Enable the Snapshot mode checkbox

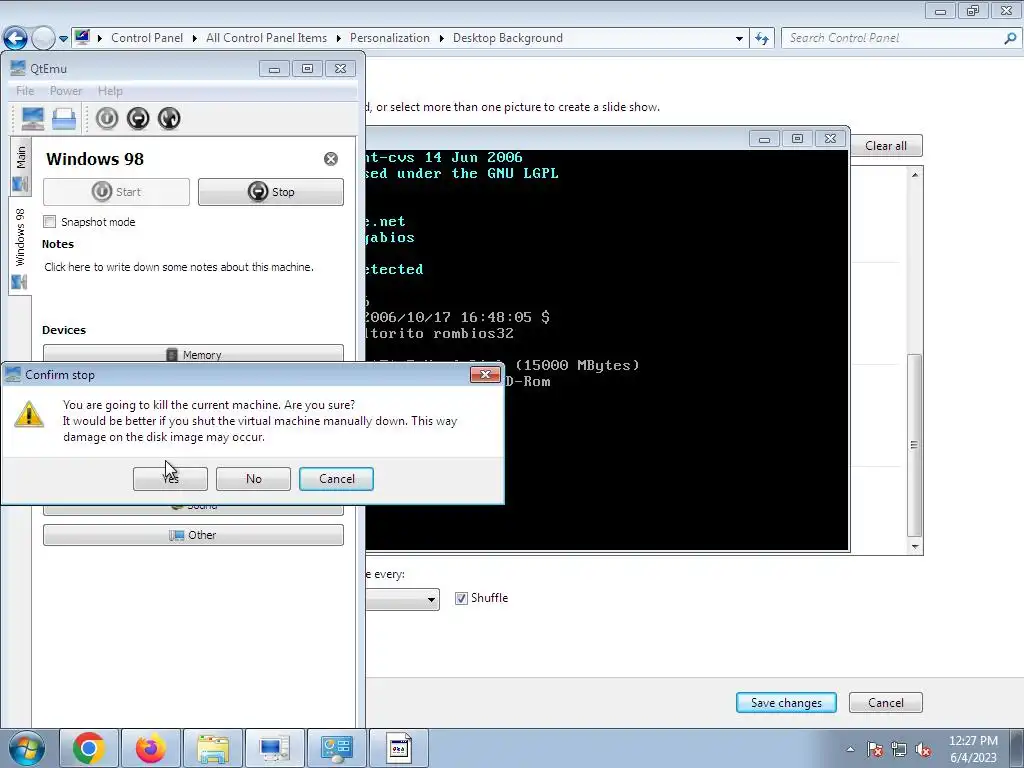click(50, 221)
